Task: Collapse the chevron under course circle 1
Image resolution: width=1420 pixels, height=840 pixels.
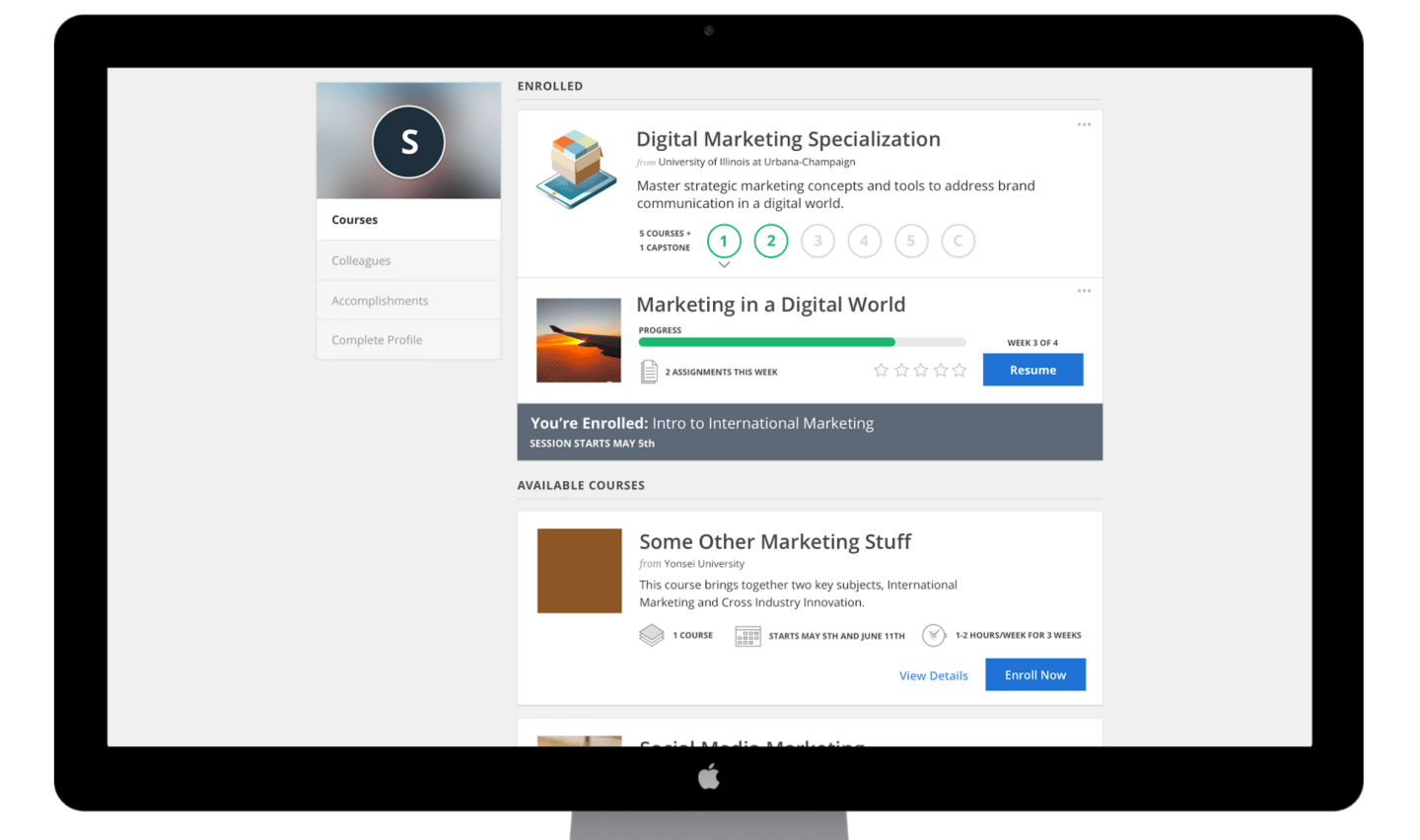Action: [x=724, y=265]
